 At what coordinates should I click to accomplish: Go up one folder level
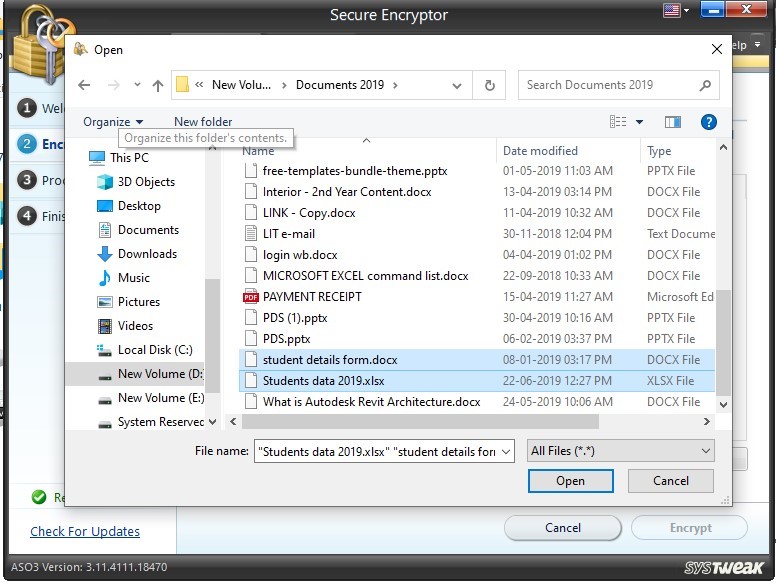click(x=158, y=86)
